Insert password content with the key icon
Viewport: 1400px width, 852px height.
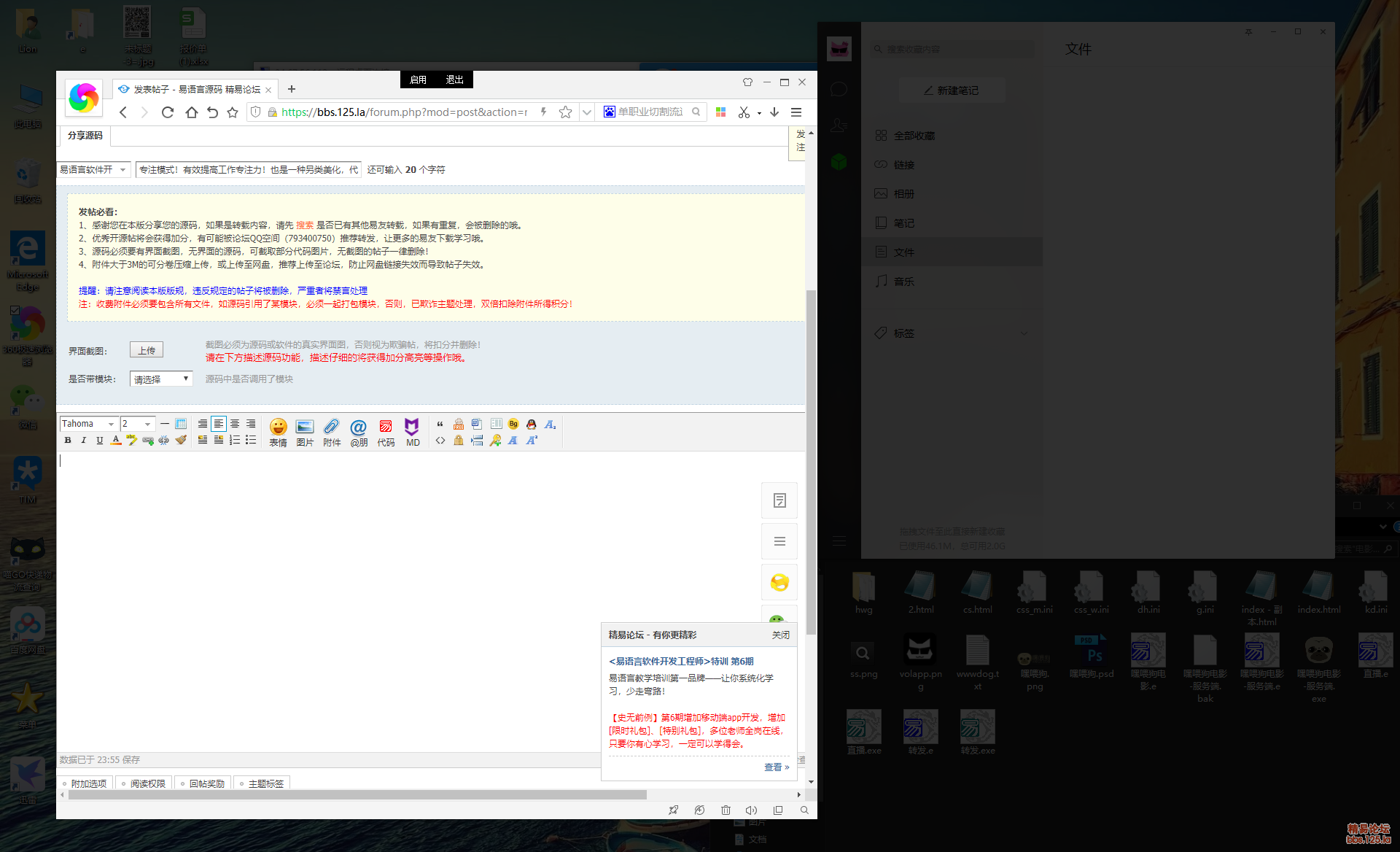click(495, 440)
